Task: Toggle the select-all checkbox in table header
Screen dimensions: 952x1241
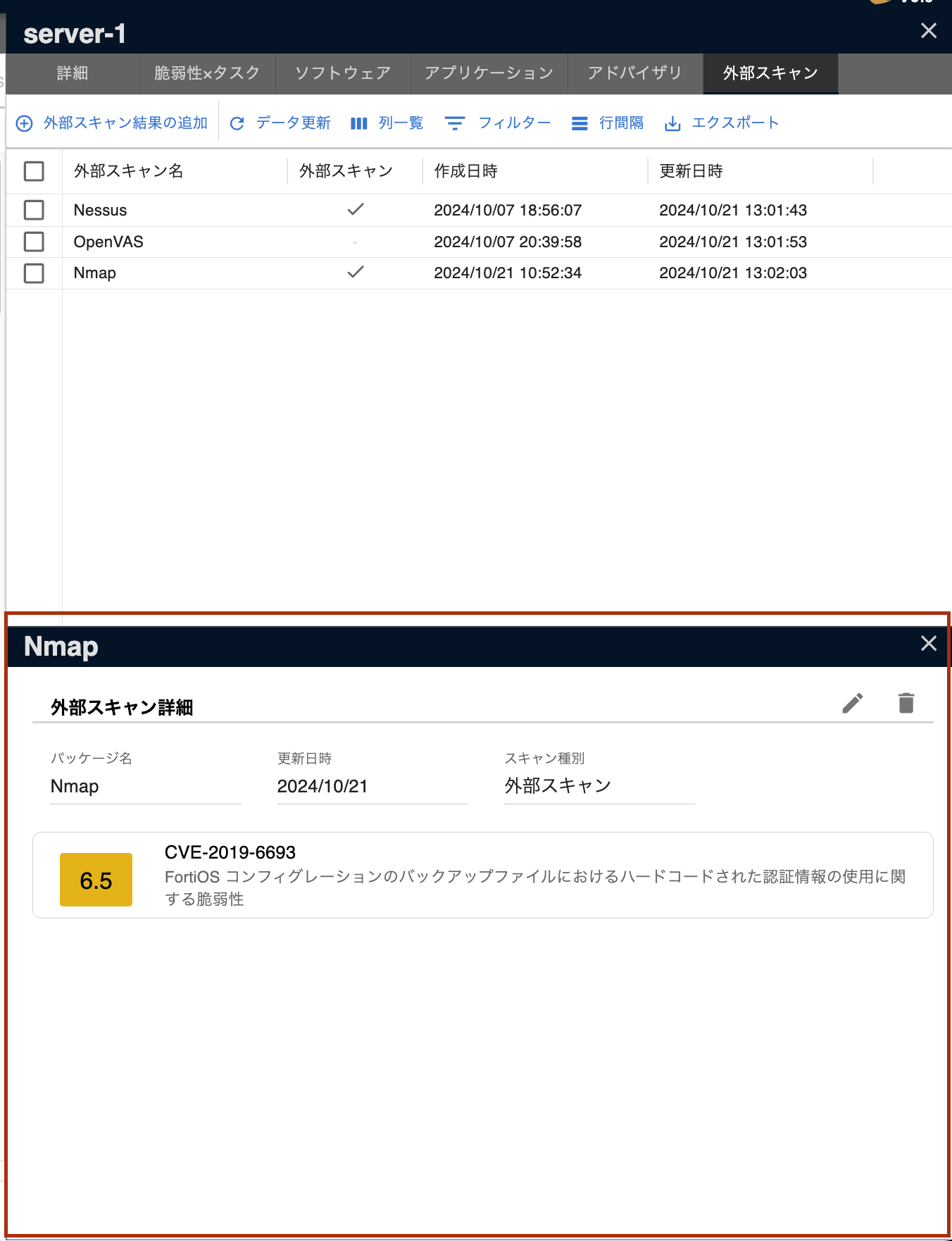Action: [34, 171]
